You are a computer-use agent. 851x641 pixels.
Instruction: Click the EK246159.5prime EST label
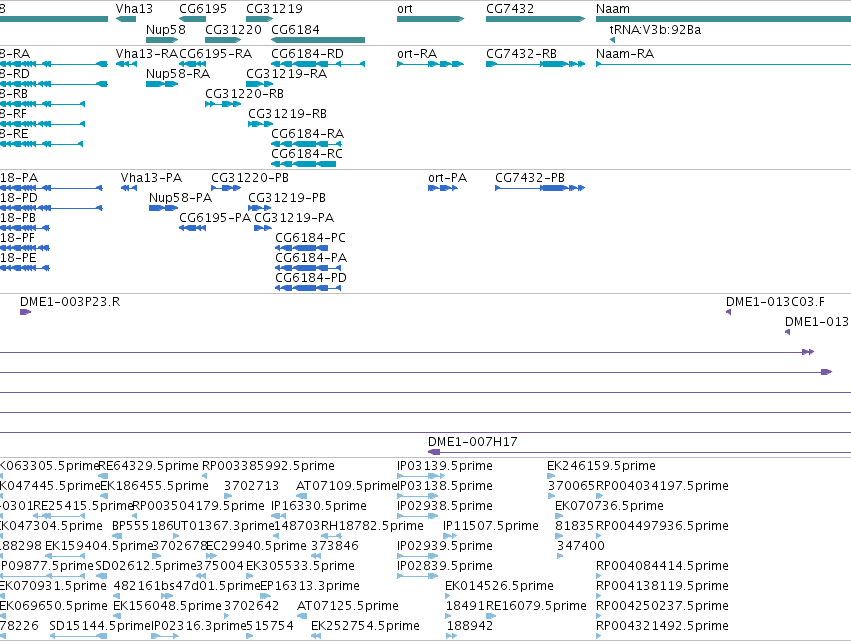tap(601, 466)
